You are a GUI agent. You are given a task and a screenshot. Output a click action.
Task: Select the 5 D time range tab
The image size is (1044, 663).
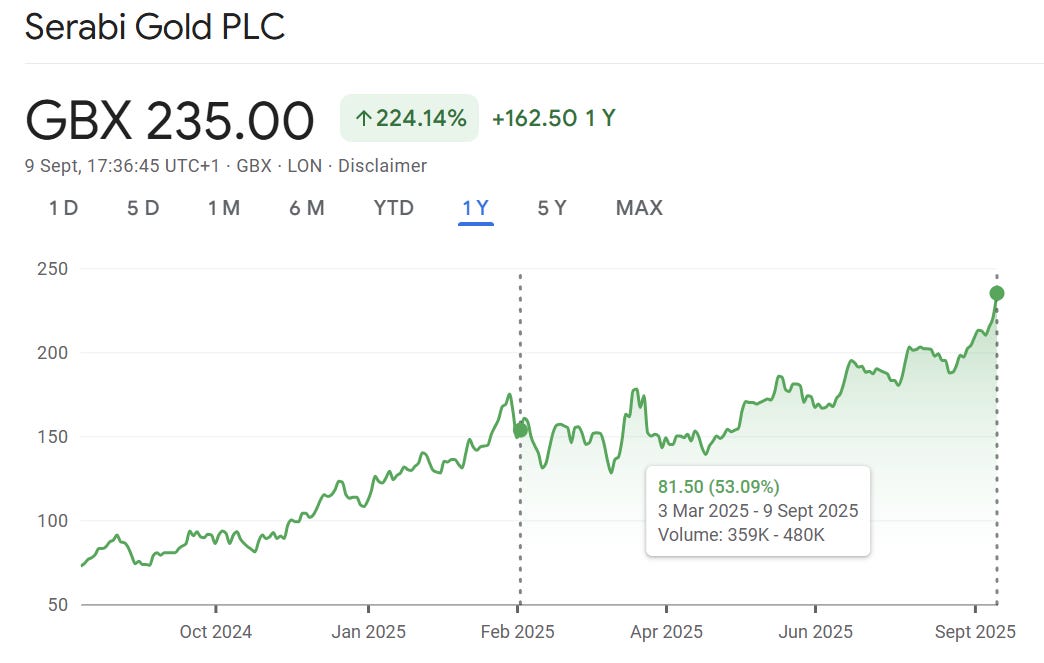pos(143,208)
